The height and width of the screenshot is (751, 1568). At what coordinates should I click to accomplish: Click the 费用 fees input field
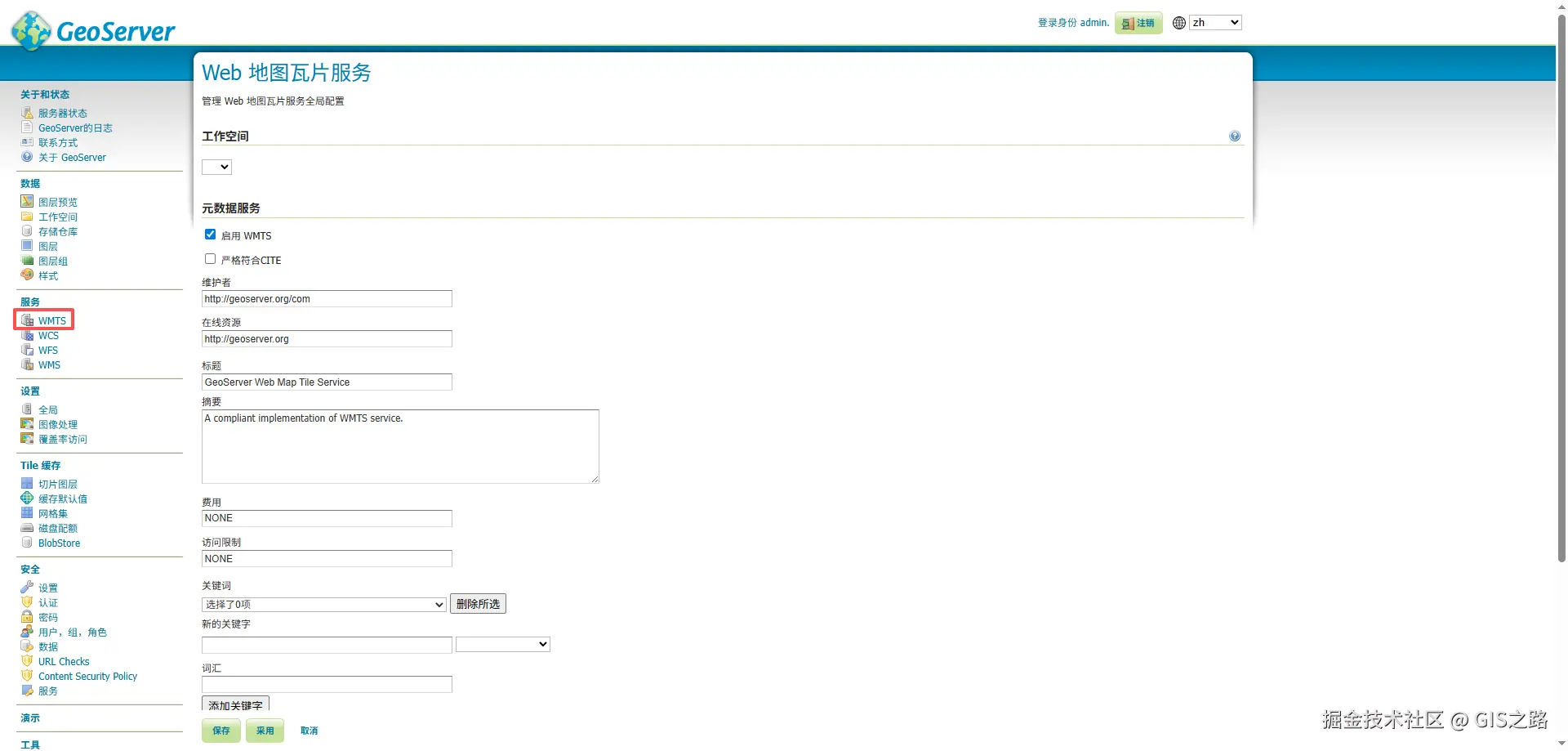click(327, 518)
